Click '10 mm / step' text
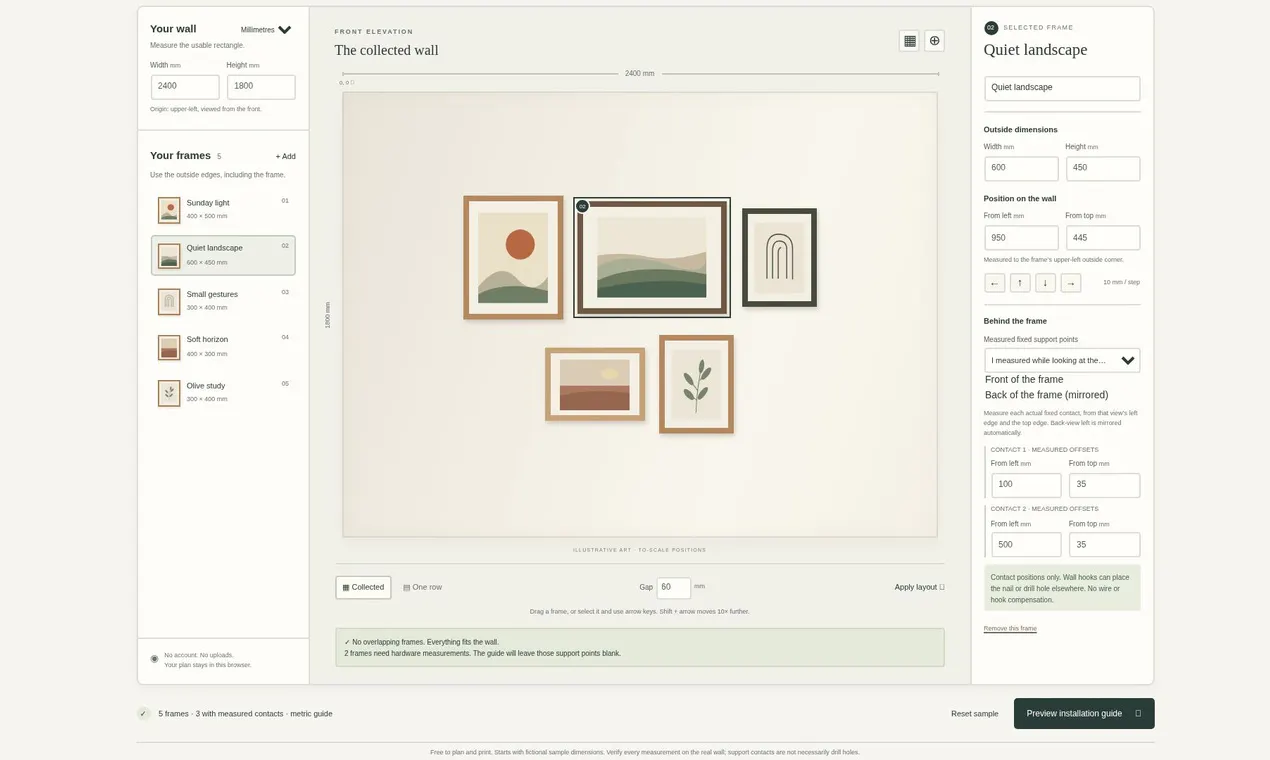 pos(1121,283)
